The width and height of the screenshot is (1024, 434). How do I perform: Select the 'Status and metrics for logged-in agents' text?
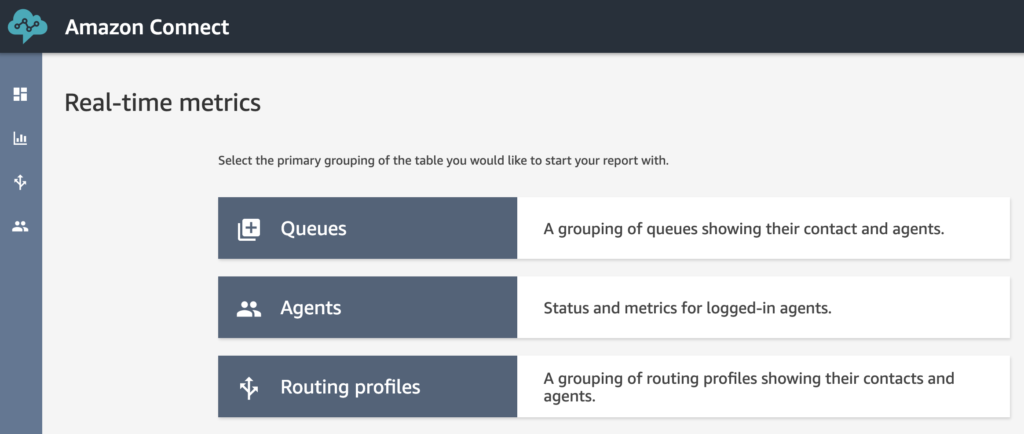688,308
